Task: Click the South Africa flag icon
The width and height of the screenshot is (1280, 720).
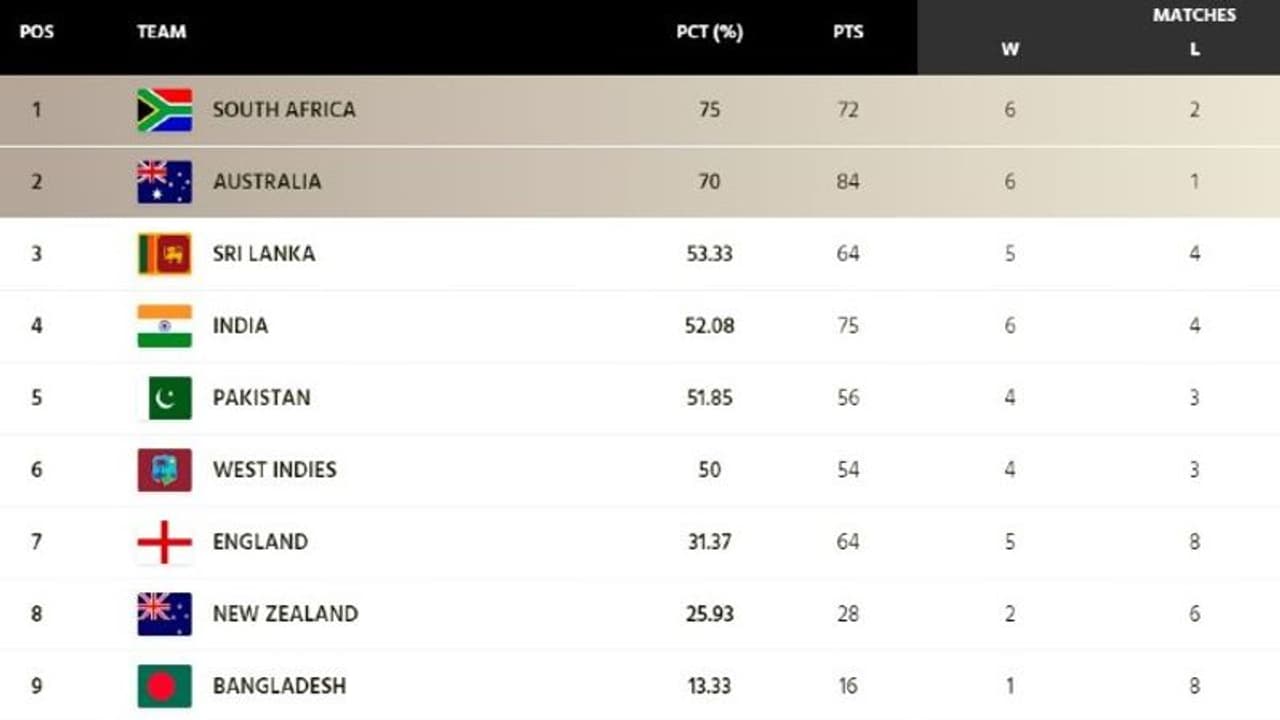Action: pyautogui.click(x=164, y=110)
